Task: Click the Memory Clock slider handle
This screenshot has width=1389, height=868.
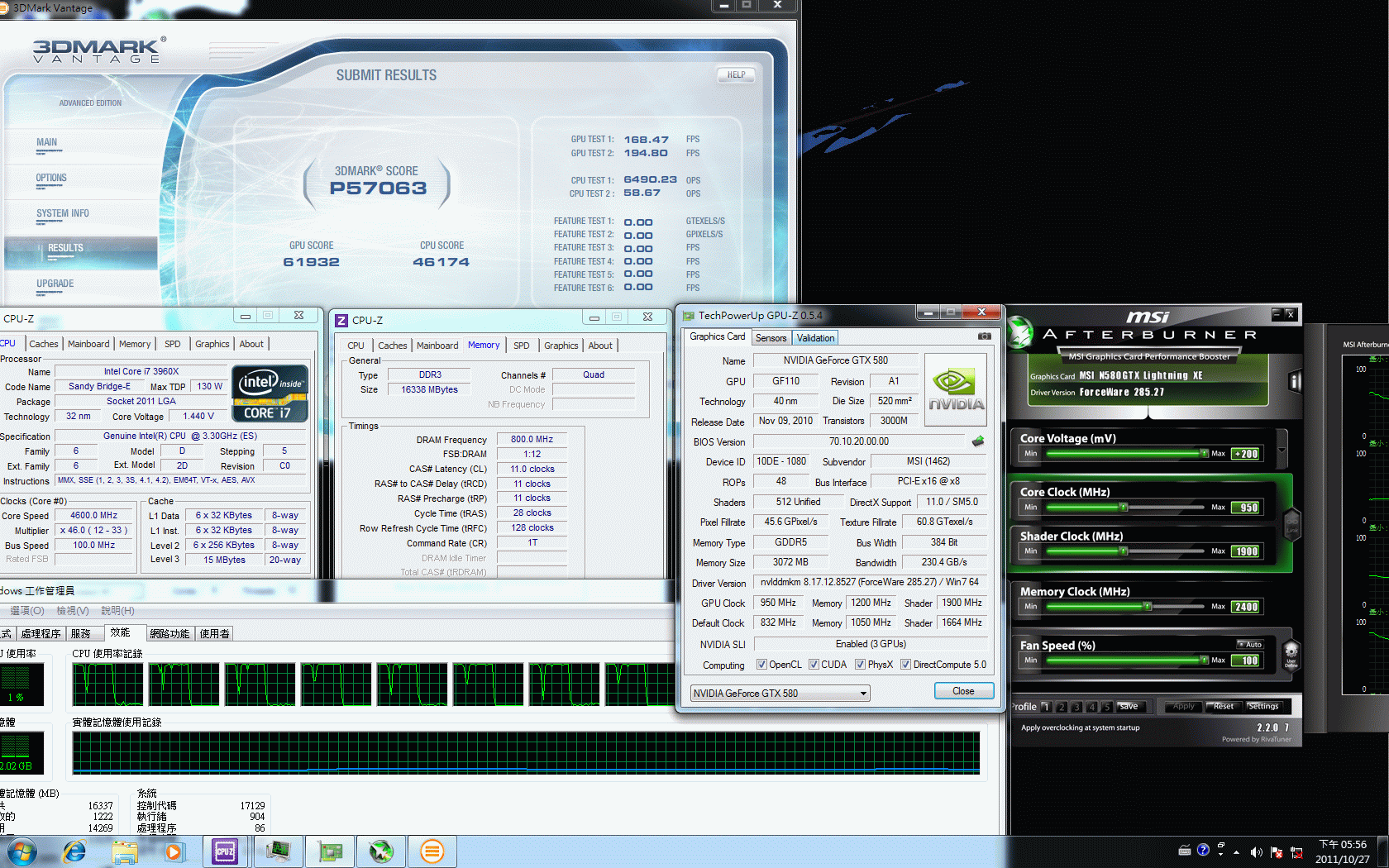Action: pos(1147,606)
